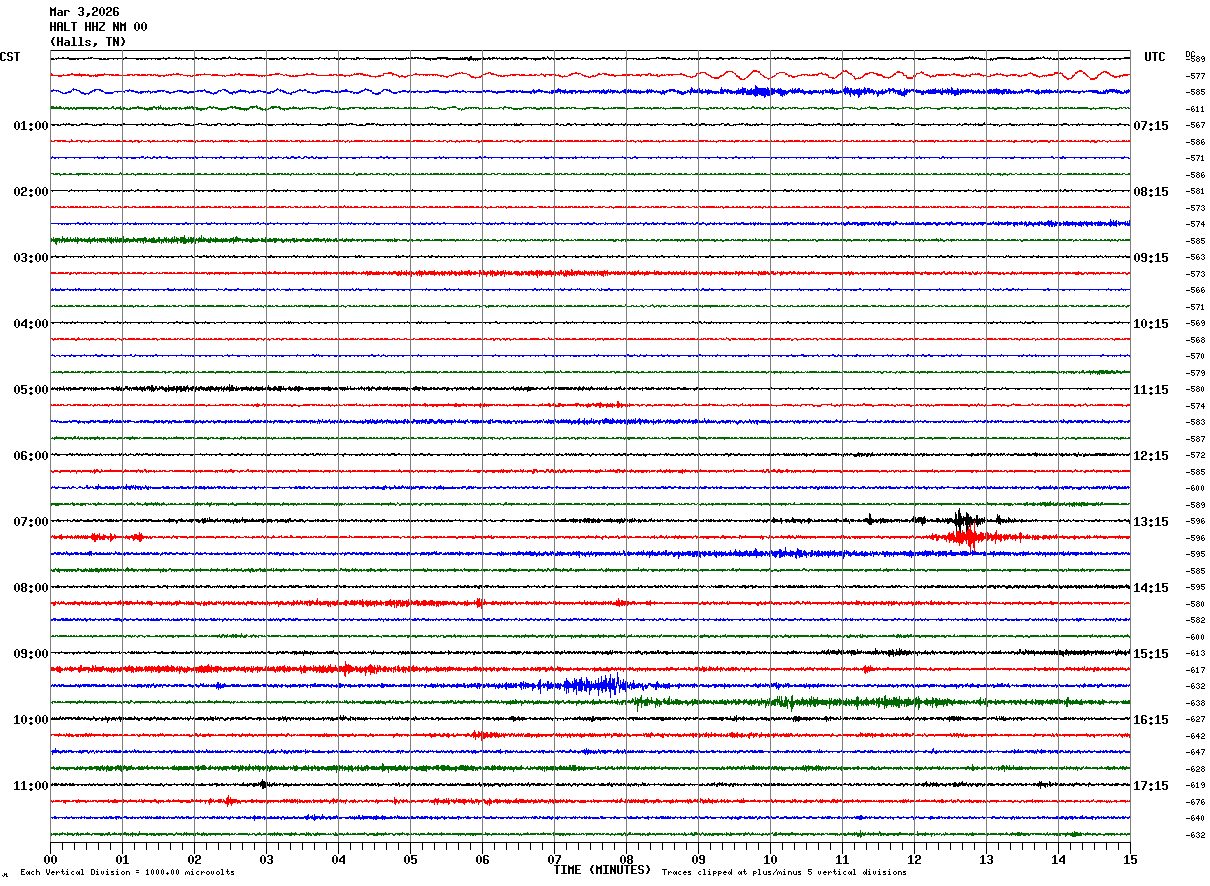Select the HALT HHZ NM 00 station label
This screenshot has width=1210, height=886.
[98, 27]
